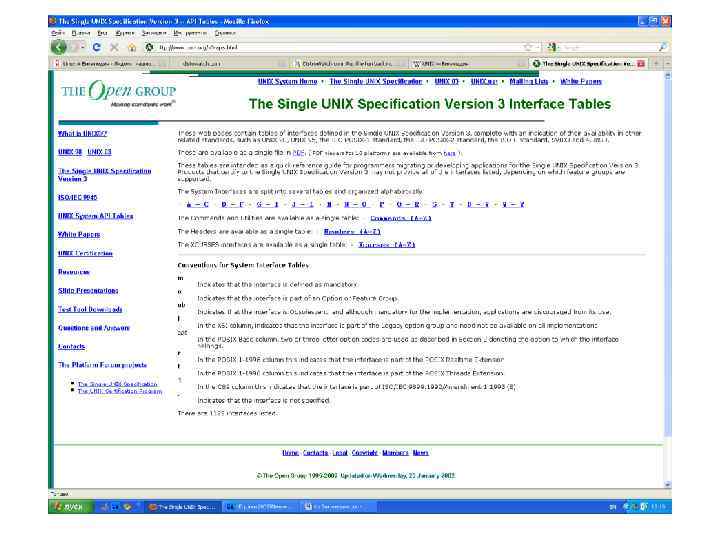Select the active Single UNIX Specification tab

(588, 64)
